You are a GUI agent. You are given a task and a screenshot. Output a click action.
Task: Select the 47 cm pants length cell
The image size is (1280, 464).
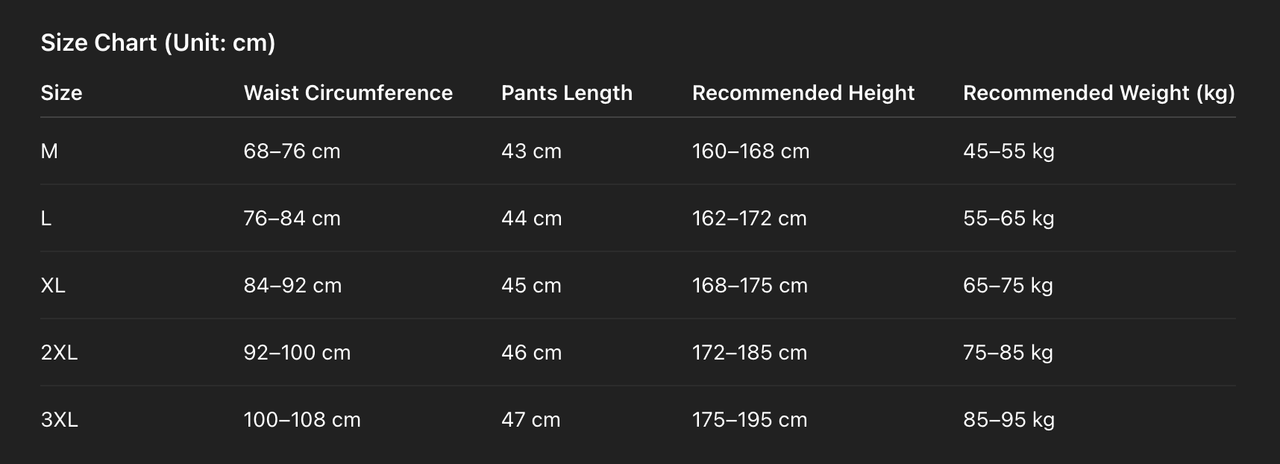pos(531,419)
